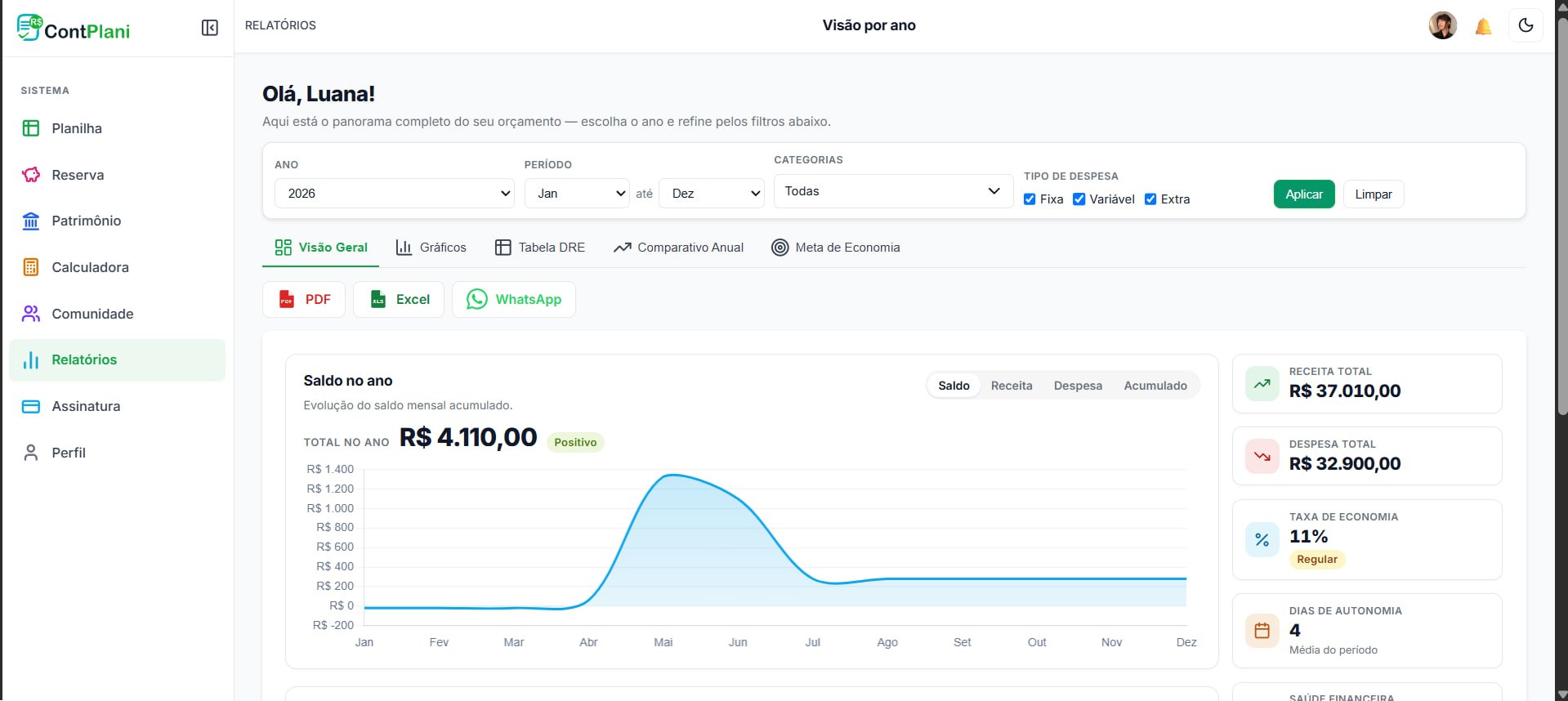The image size is (1568, 701).
Task: Toggle the Variável expense checkbox
Action: click(1079, 199)
